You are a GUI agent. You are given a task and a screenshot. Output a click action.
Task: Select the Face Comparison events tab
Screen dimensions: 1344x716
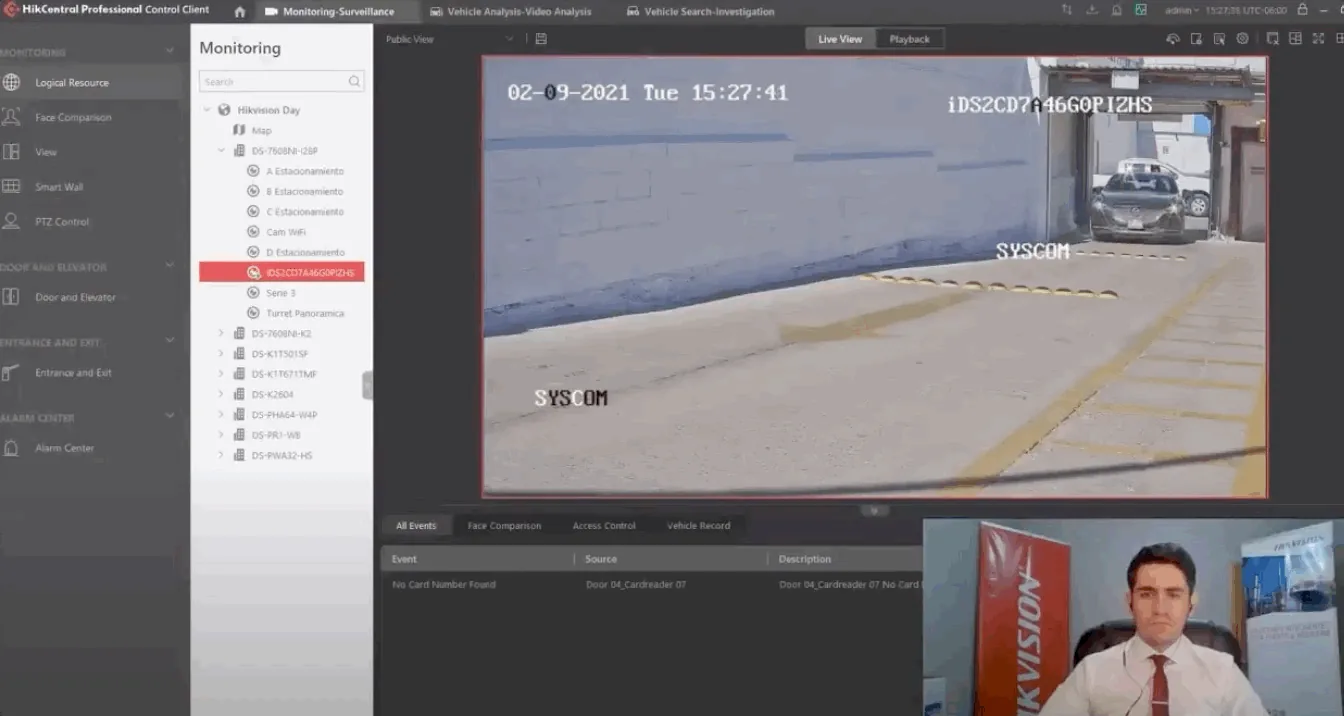504,525
